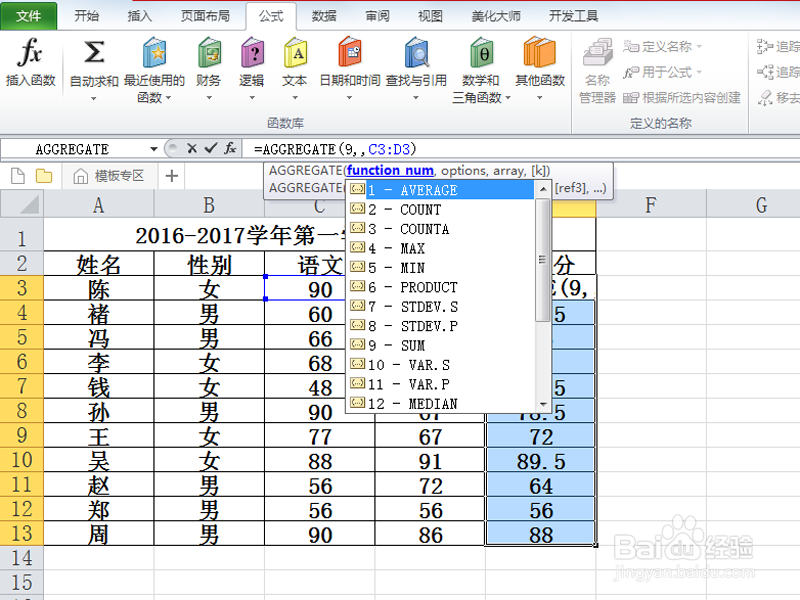The image size is (800, 600).
Task: Switch to the Data (数据) tab
Action: click(324, 16)
